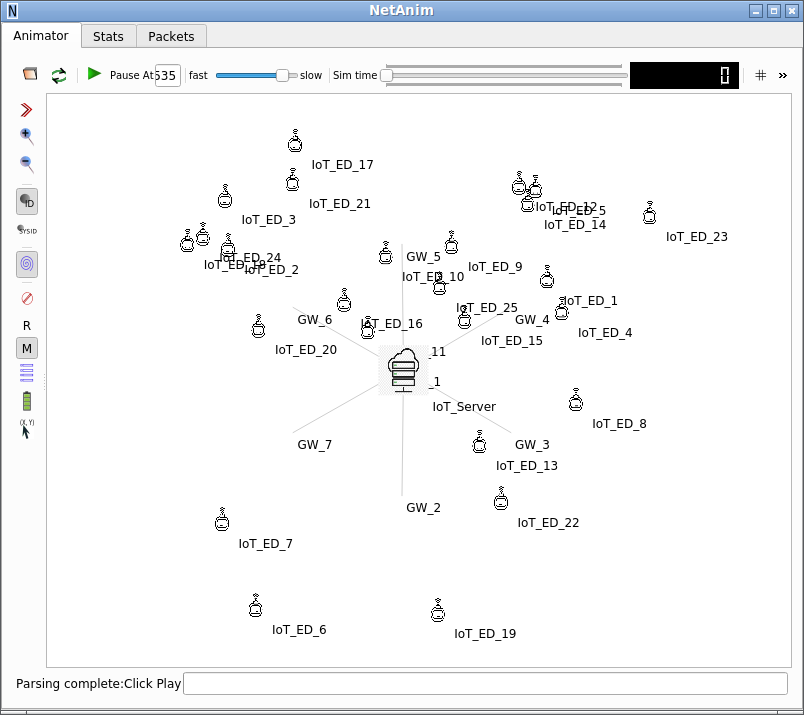
Task: Select the IoT_ED_3 node icon
Action: click(225, 196)
